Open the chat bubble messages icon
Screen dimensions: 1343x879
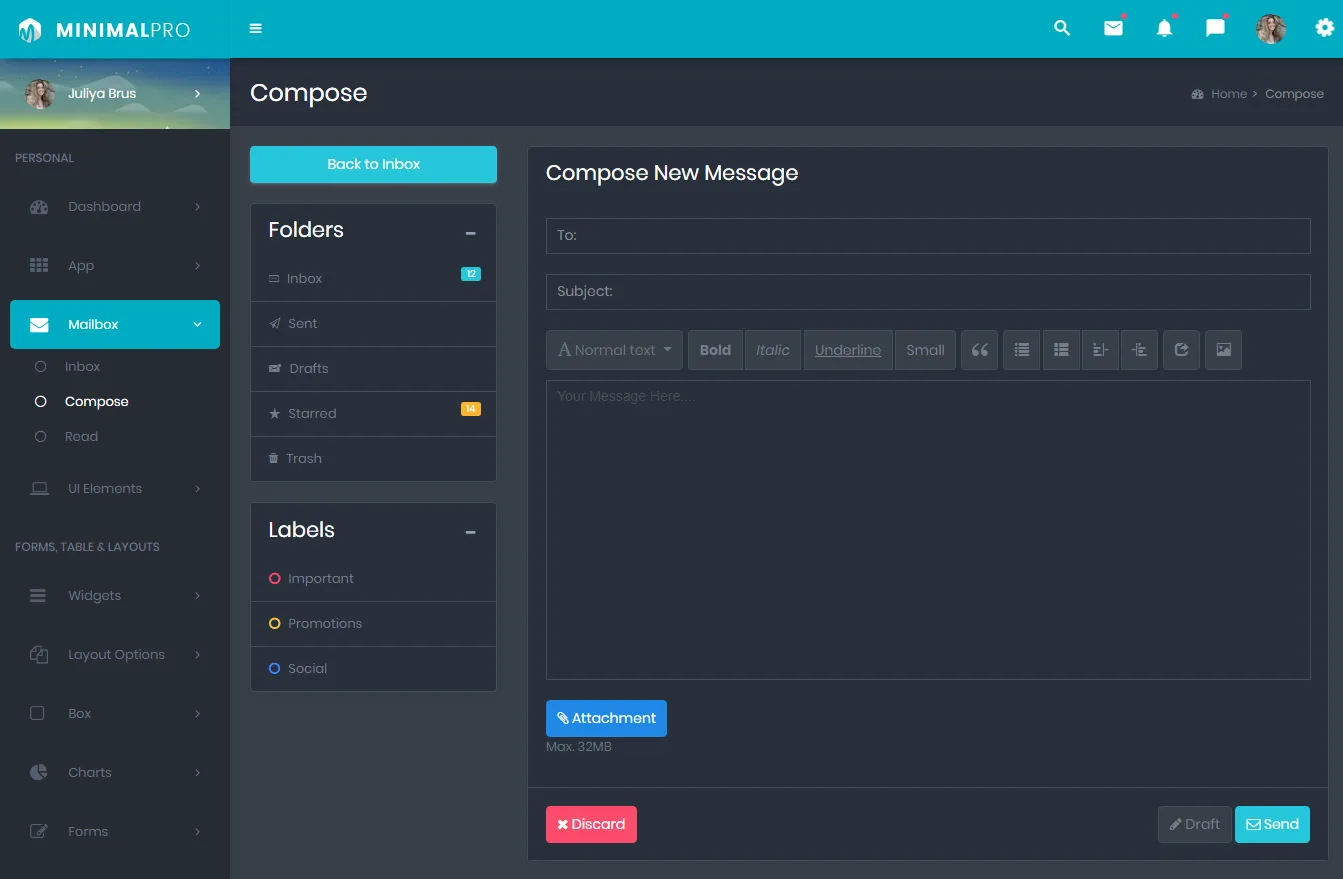(1215, 29)
